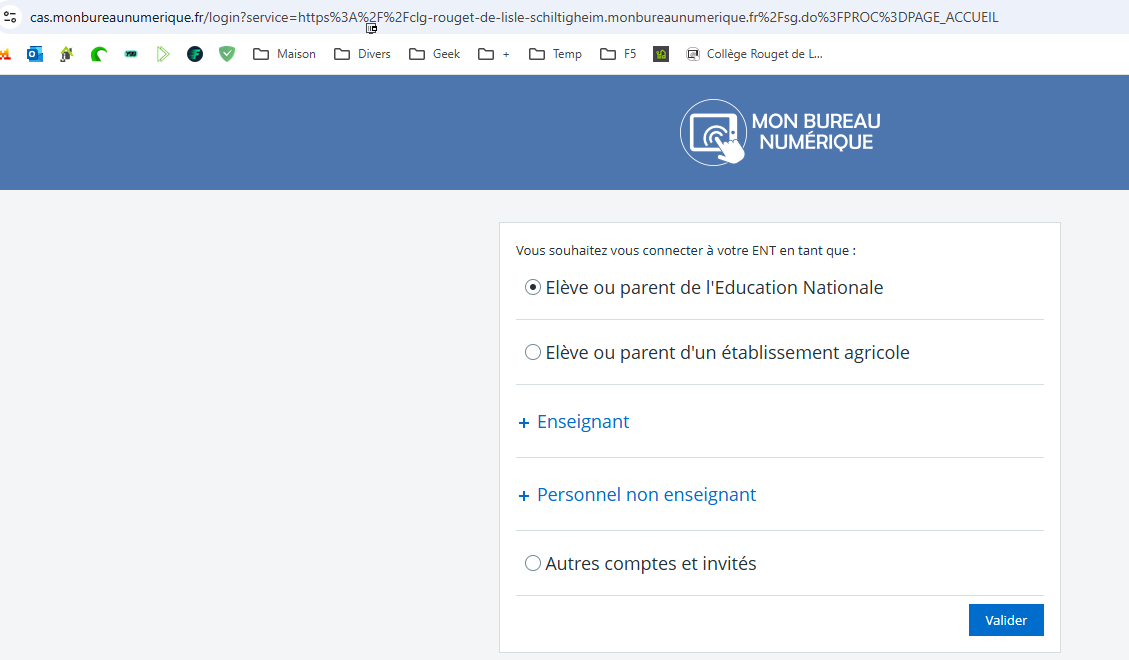
Task: Open the Divers bookmarks folder
Action: pos(362,54)
